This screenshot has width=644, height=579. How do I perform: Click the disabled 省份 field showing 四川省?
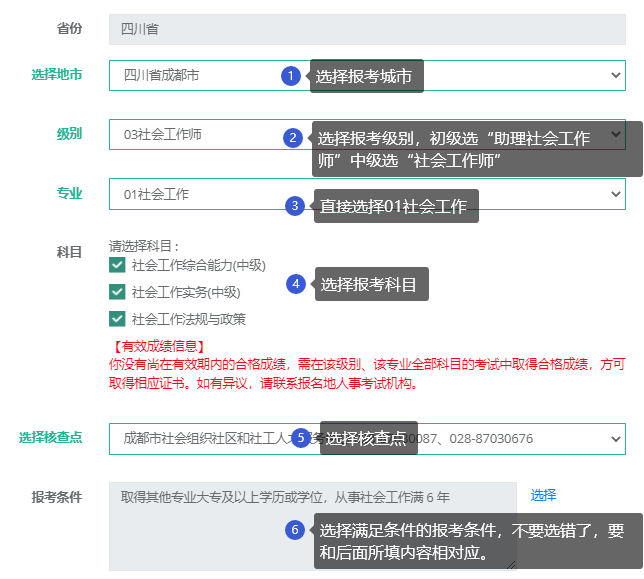[x=366, y=29]
